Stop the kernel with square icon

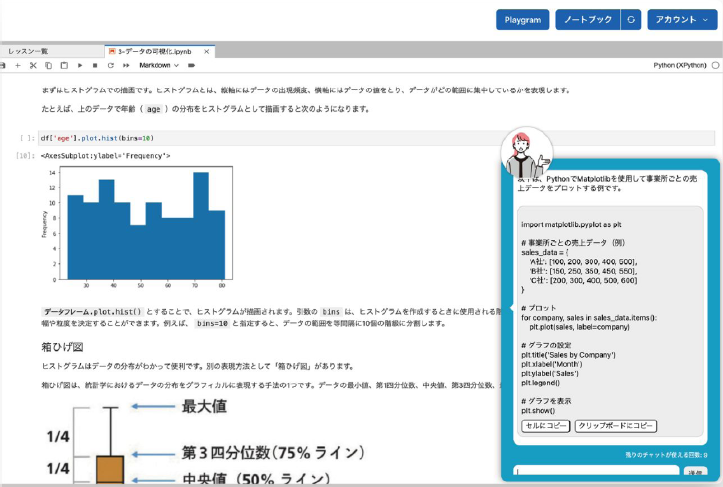click(x=95, y=65)
